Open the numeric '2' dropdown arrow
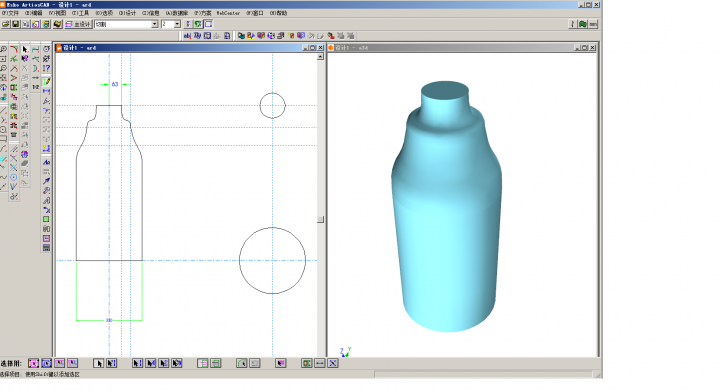Image resolution: width=720 pixels, height=392 pixels. [x=177, y=24]
